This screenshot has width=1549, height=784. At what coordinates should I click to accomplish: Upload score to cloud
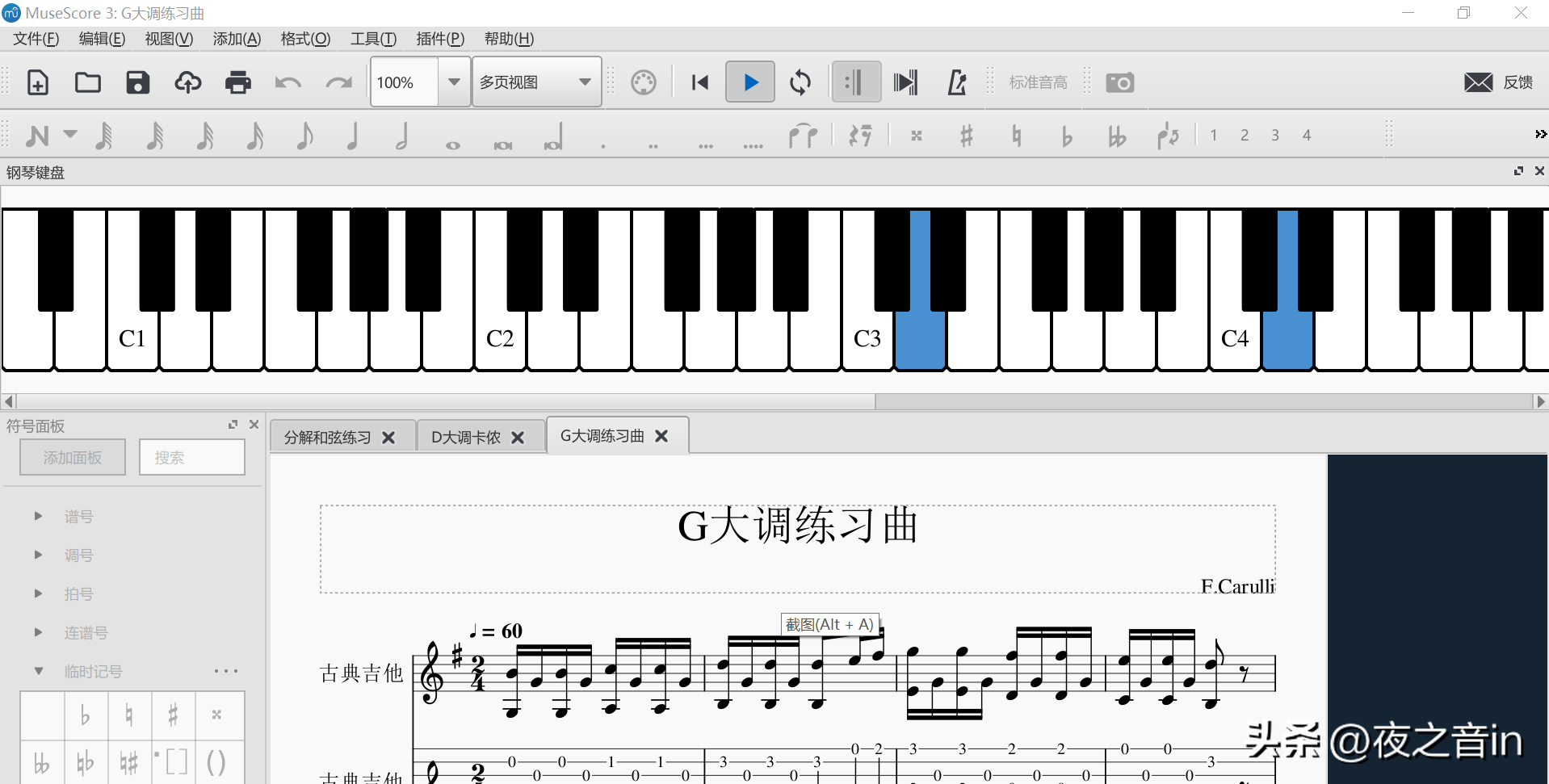tap(188, 82)
